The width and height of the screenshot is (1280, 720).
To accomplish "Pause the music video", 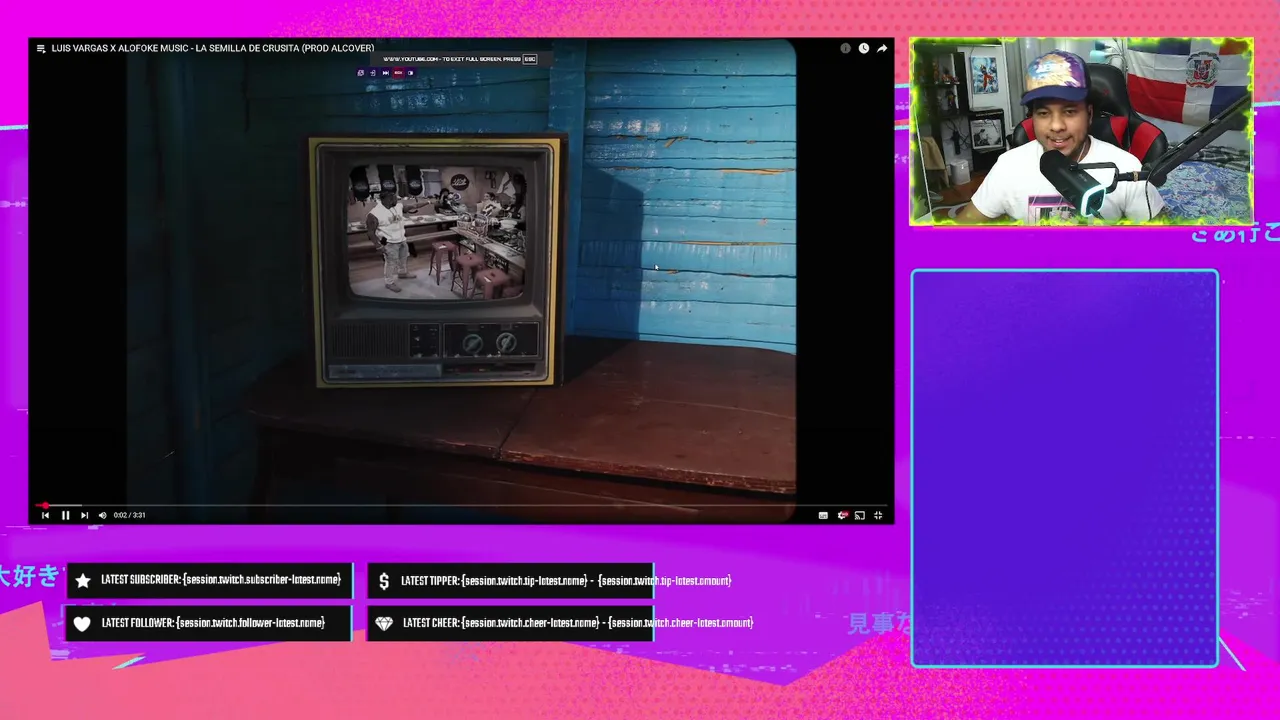I will [65, 515].
